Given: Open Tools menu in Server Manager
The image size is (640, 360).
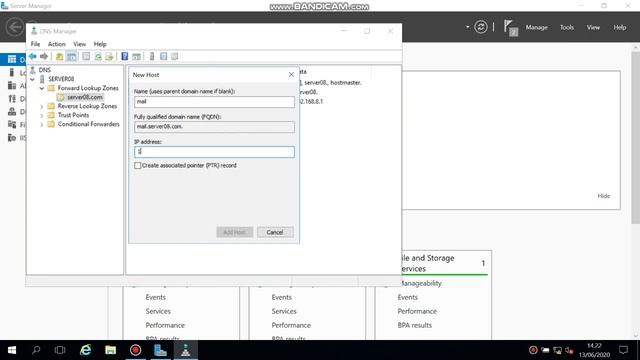Looking at the screenshot, I should coord(567,27).
